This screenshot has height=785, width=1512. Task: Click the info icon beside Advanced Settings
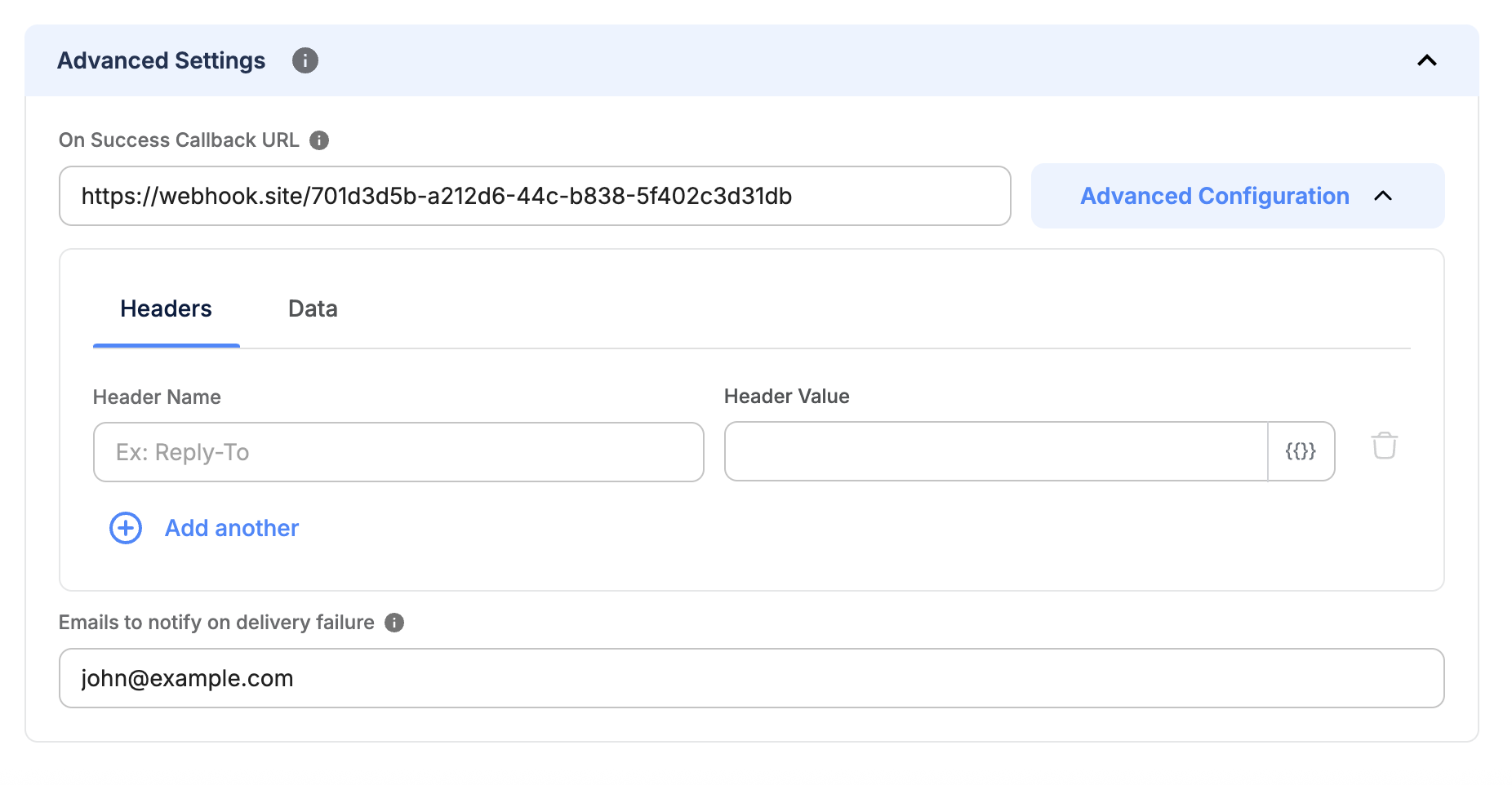305,60
